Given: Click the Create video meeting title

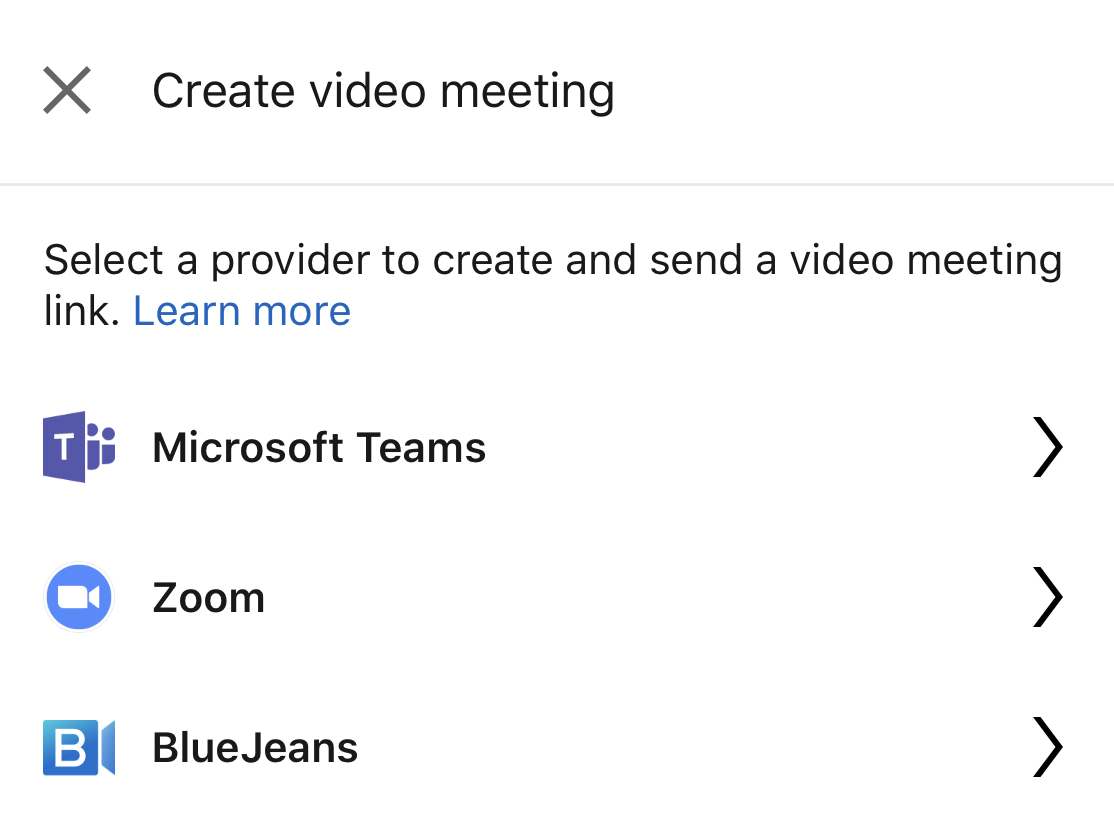Looking at the screenshot, I should tap(383, 91).
